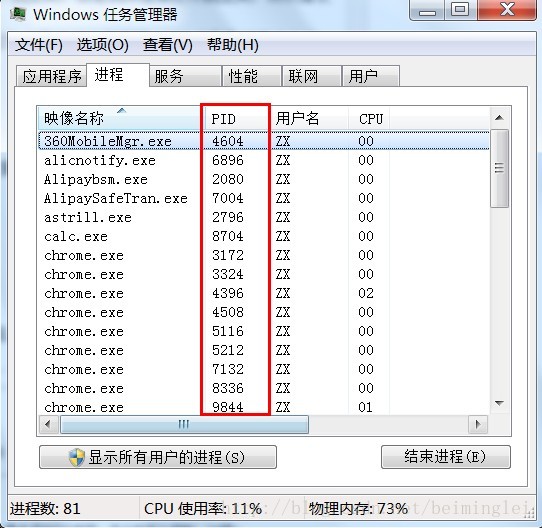Click the vertical scrollbar up arrow
542x528 pixels.
(499, 118)
